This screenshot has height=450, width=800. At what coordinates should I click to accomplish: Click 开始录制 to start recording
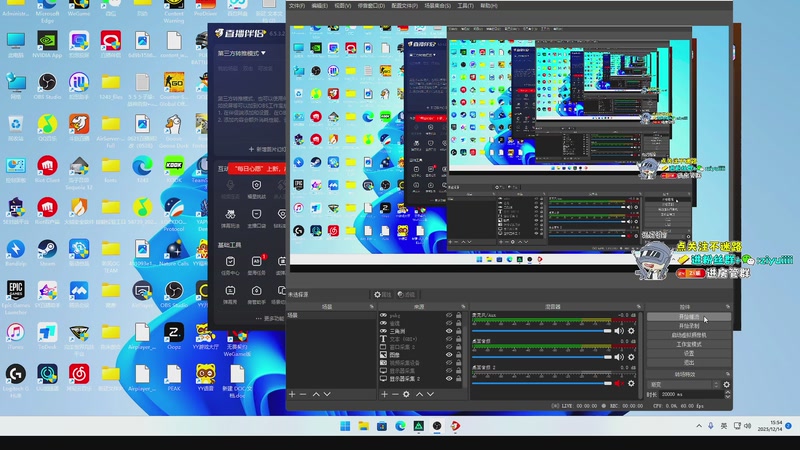coord(689,326)
